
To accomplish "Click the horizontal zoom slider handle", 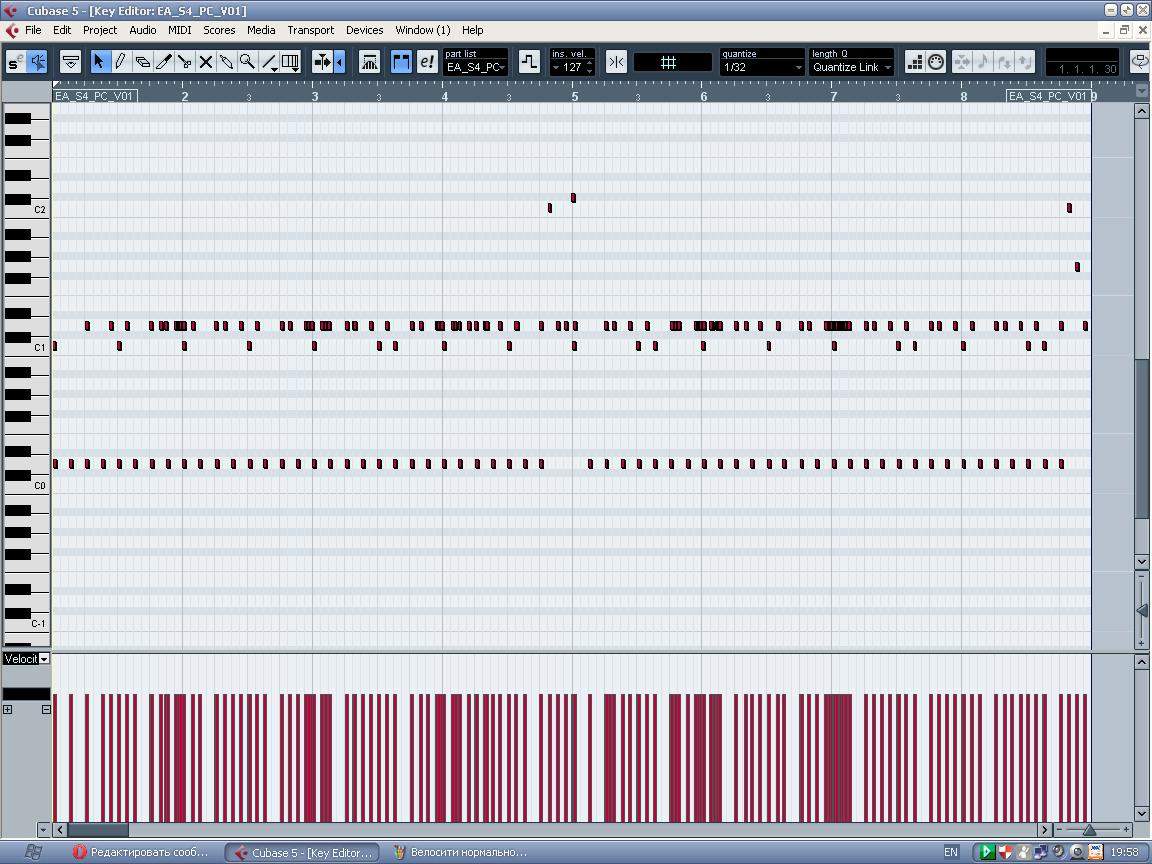I will (x=1089, y=830).
